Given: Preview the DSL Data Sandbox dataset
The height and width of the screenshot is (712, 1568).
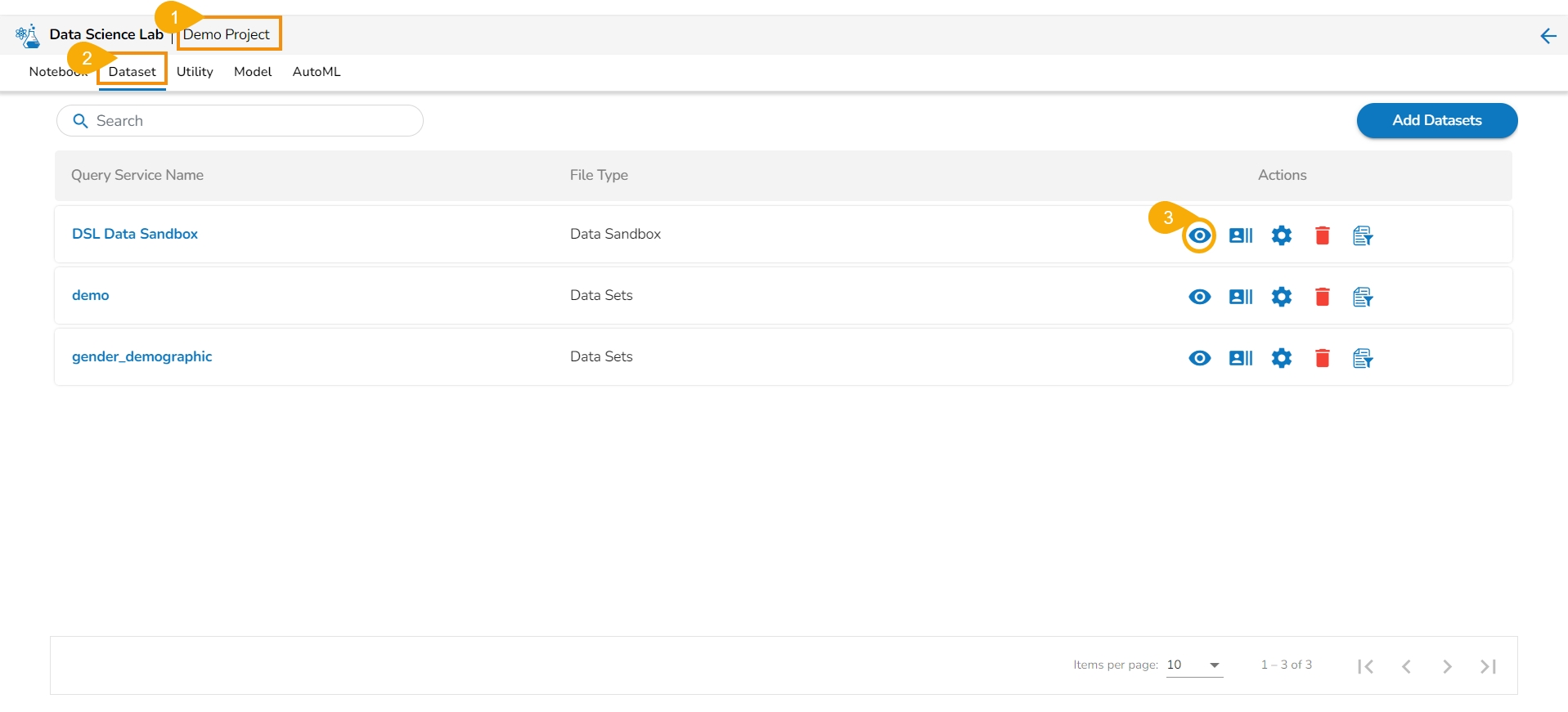Looking at the screenshot, I should [x=1199, y=235].
